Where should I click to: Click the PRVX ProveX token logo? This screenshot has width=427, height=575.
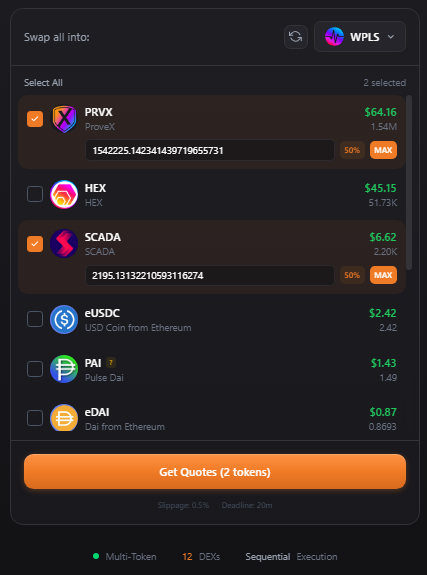tap(64, 119)
